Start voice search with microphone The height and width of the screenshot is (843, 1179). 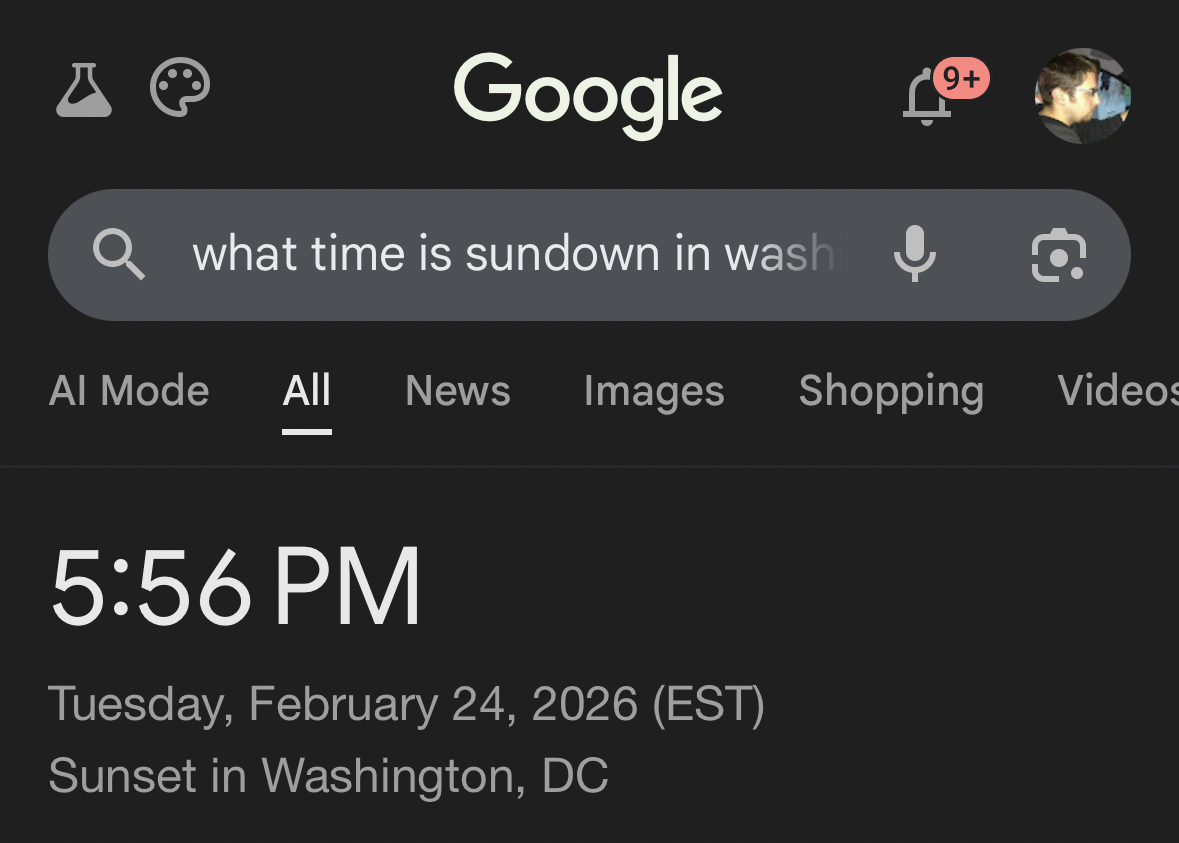[x=914, y=254]
